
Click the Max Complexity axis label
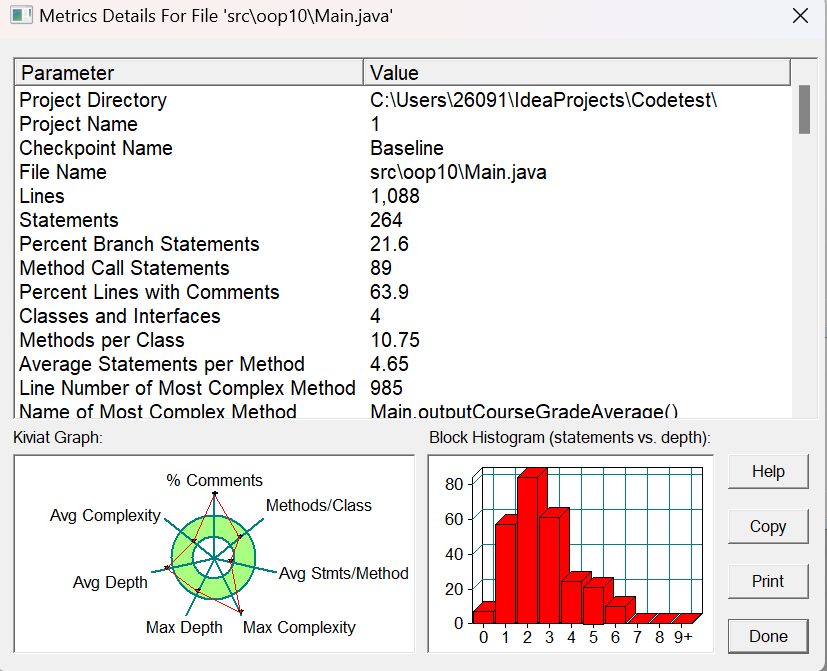299,628
